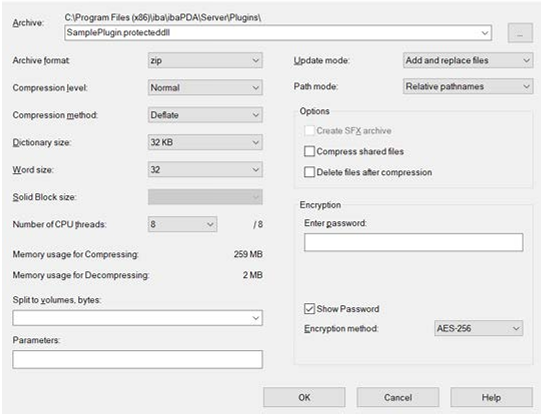Image resolution: width=543 pixels, height=416 pixels.
Task: Check Delete files after compression
Action: click(309, 172)
